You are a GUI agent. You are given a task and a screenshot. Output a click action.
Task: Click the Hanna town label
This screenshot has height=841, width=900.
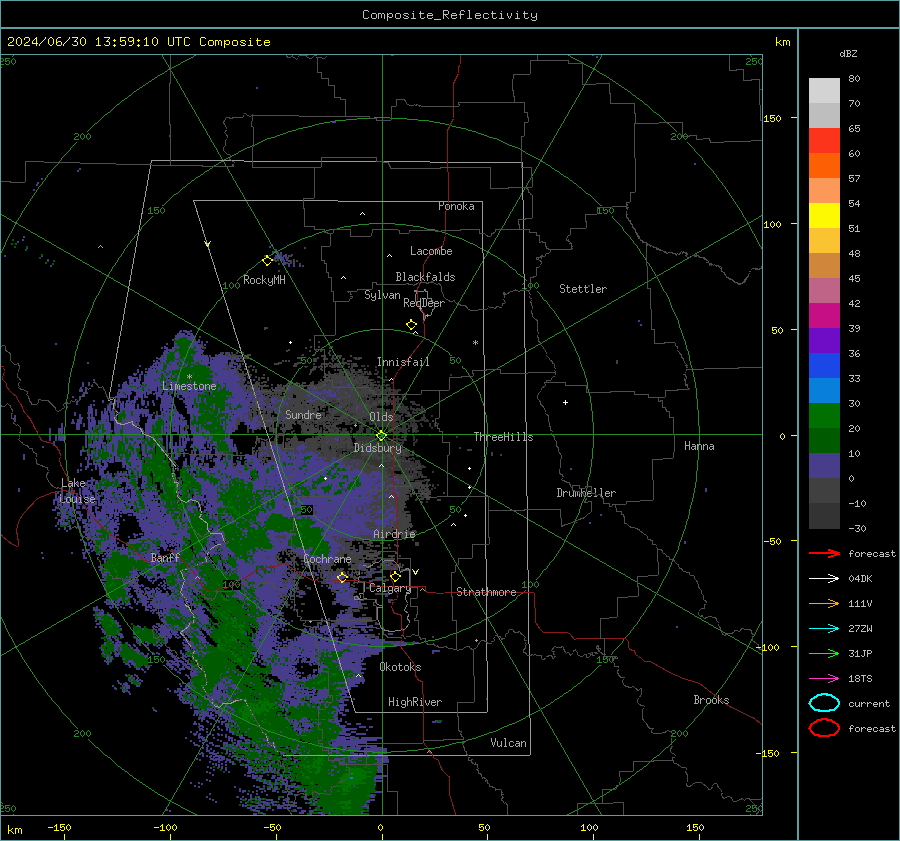click(699, 446)
